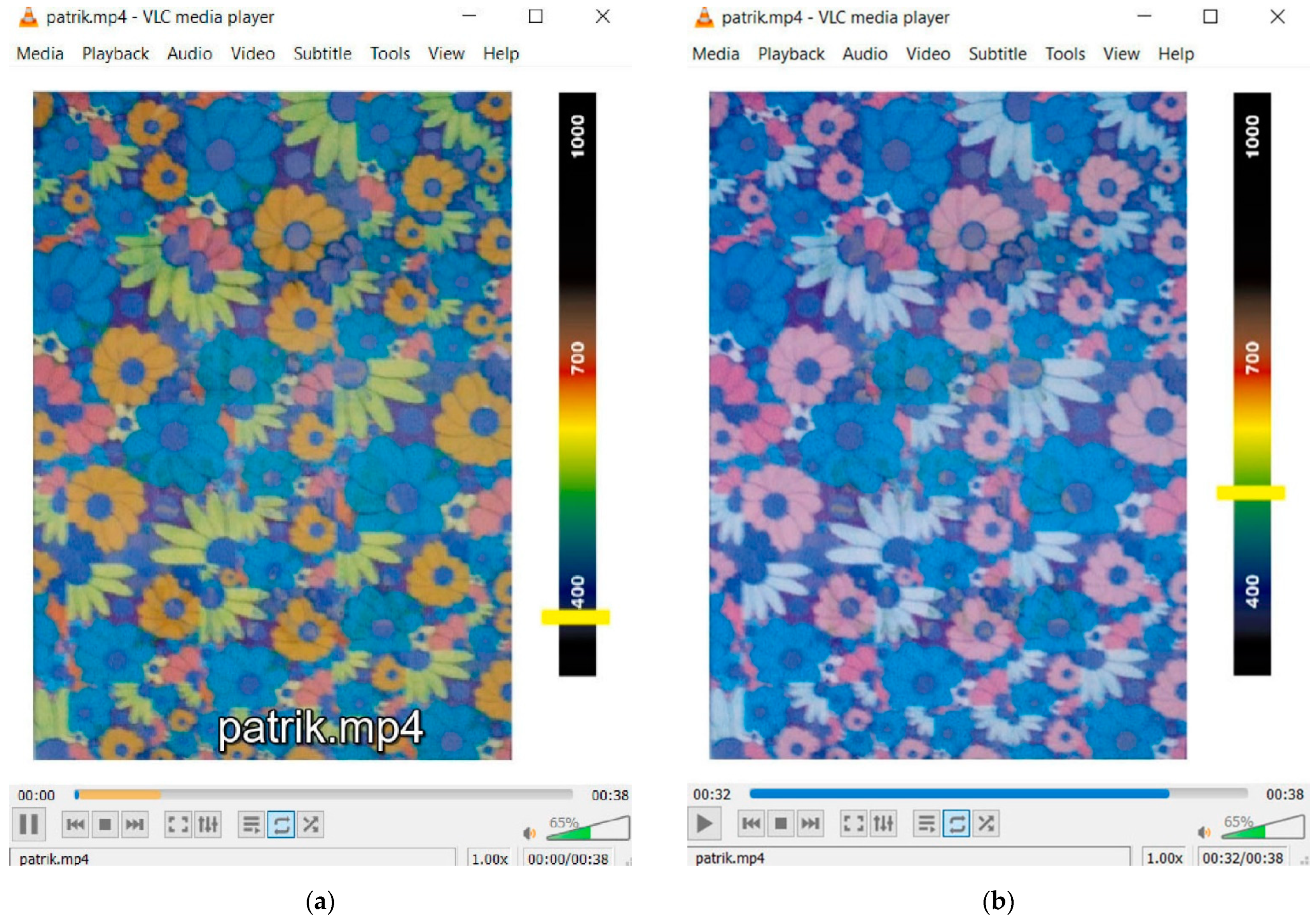
Task: Open the Media menu in the left window
Action: (x=40, y=53)
